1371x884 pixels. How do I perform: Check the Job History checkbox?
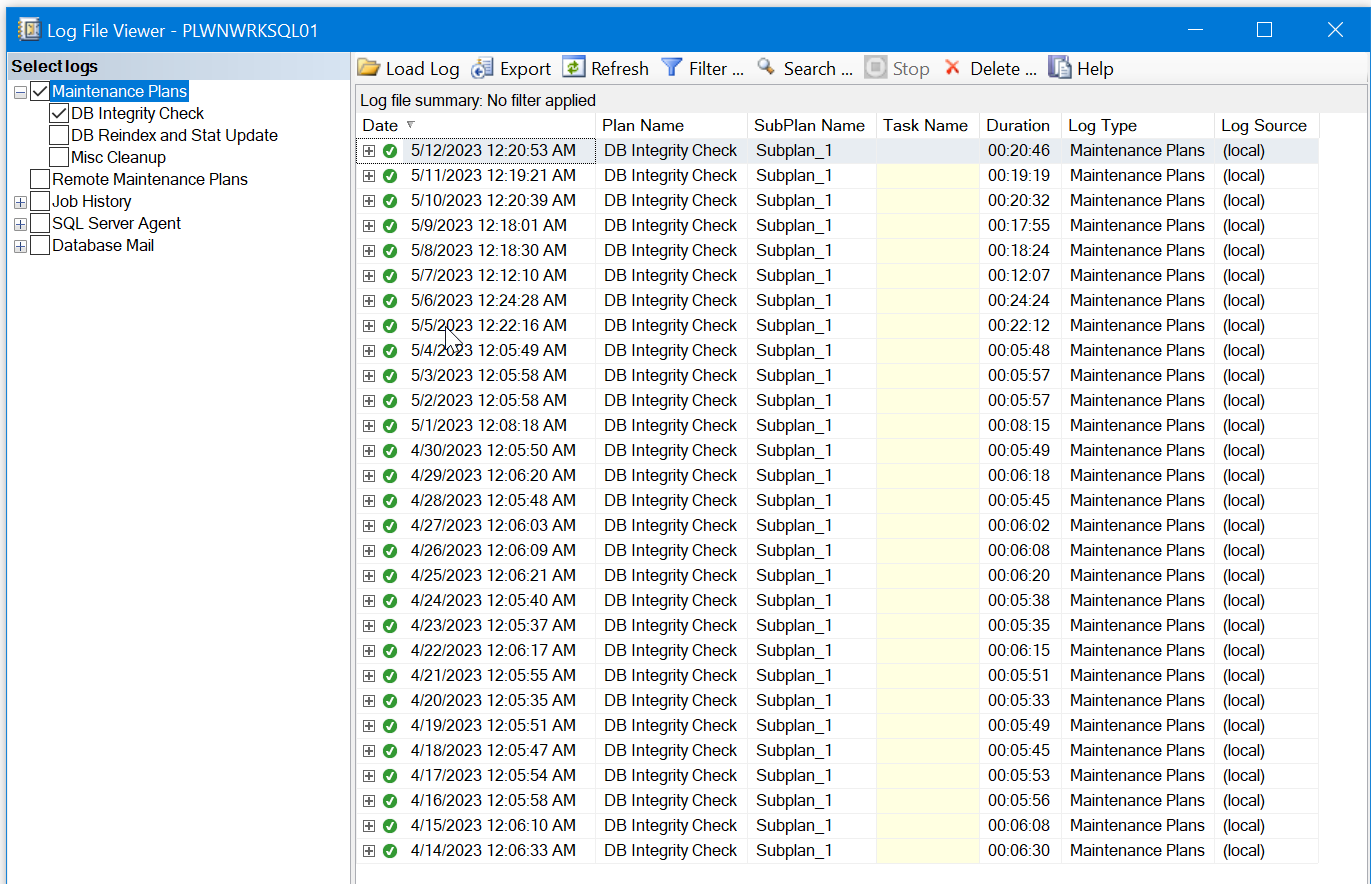tap(40, 202)
